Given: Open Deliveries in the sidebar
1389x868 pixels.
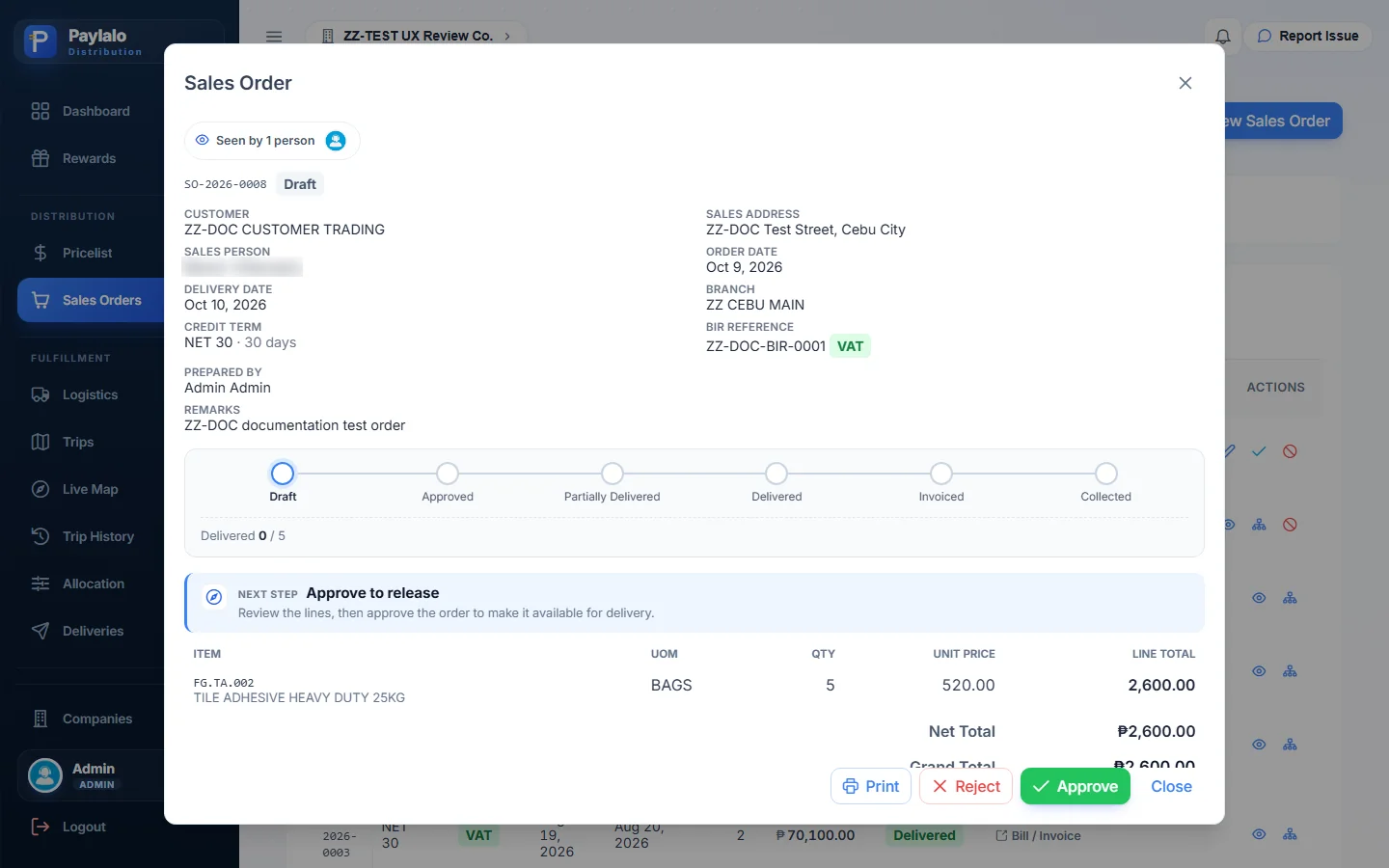Looking at the screenshot, I should pos(91,631).
